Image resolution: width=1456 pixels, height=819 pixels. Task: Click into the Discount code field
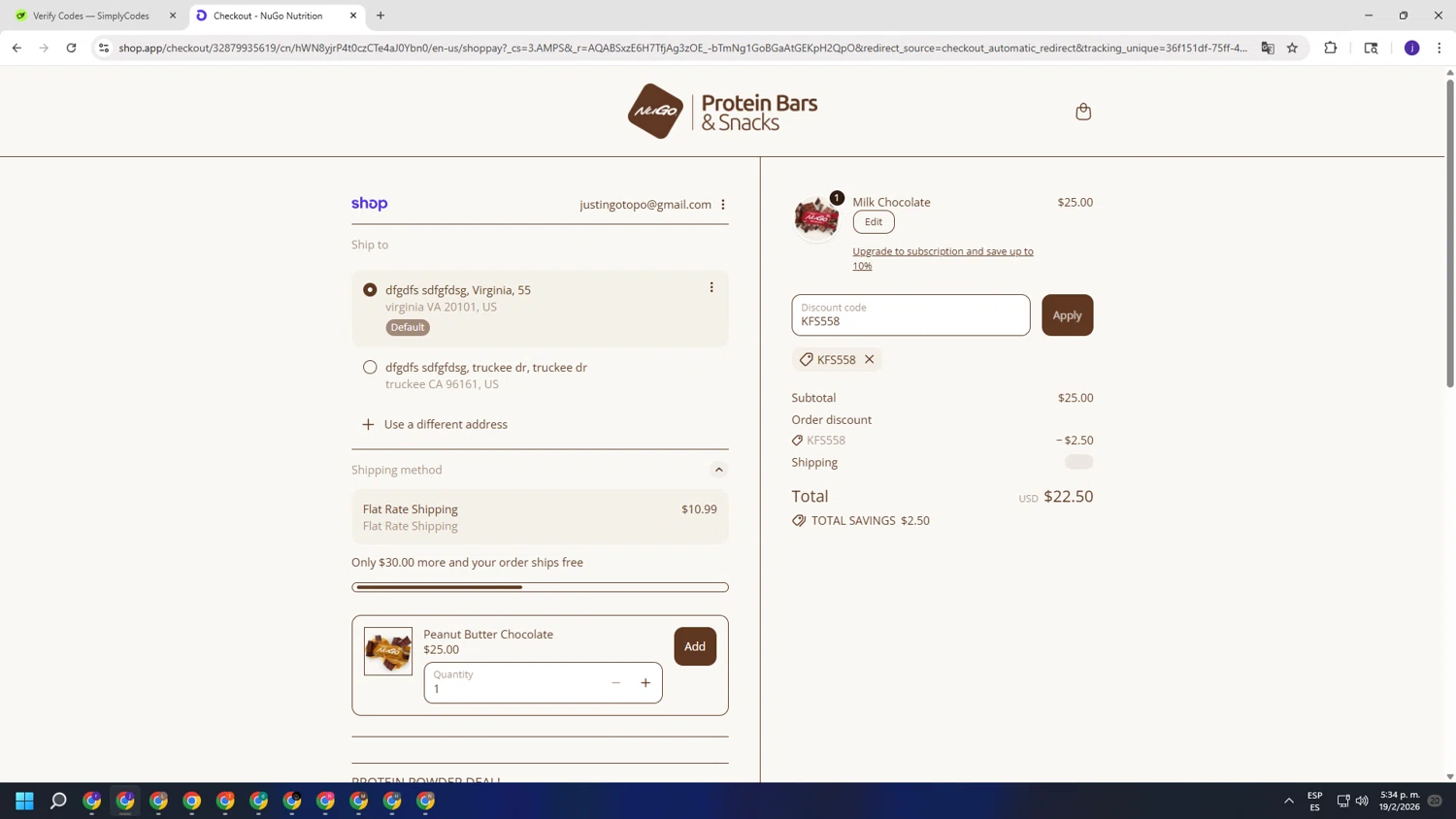point(910,315)
